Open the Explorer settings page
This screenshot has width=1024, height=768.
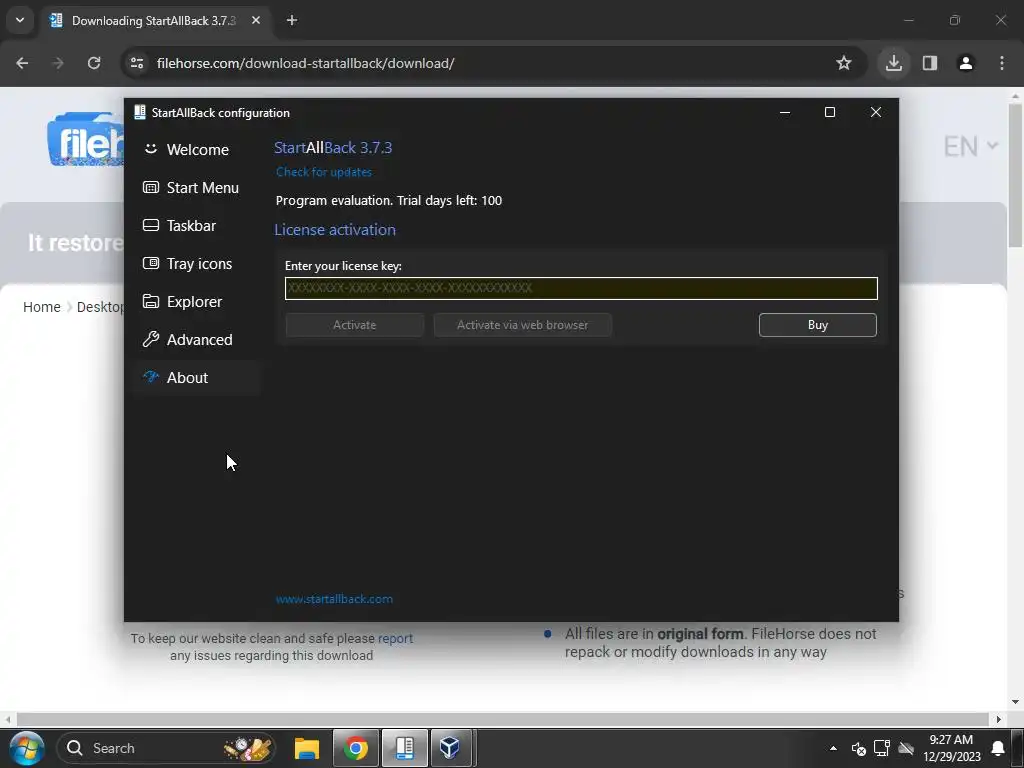coord(197,301)
